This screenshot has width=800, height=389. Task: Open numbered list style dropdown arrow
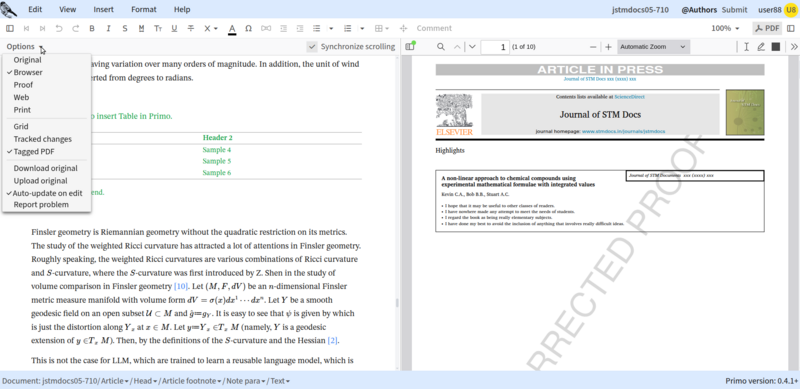362,29
